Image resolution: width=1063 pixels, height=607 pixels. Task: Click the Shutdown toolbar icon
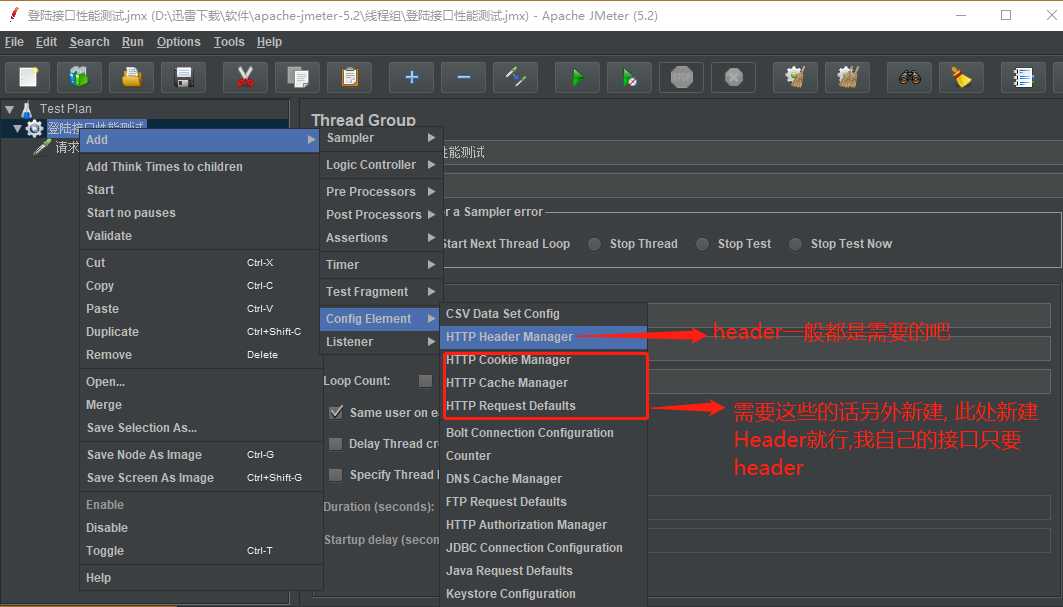(x=734, y=77)
